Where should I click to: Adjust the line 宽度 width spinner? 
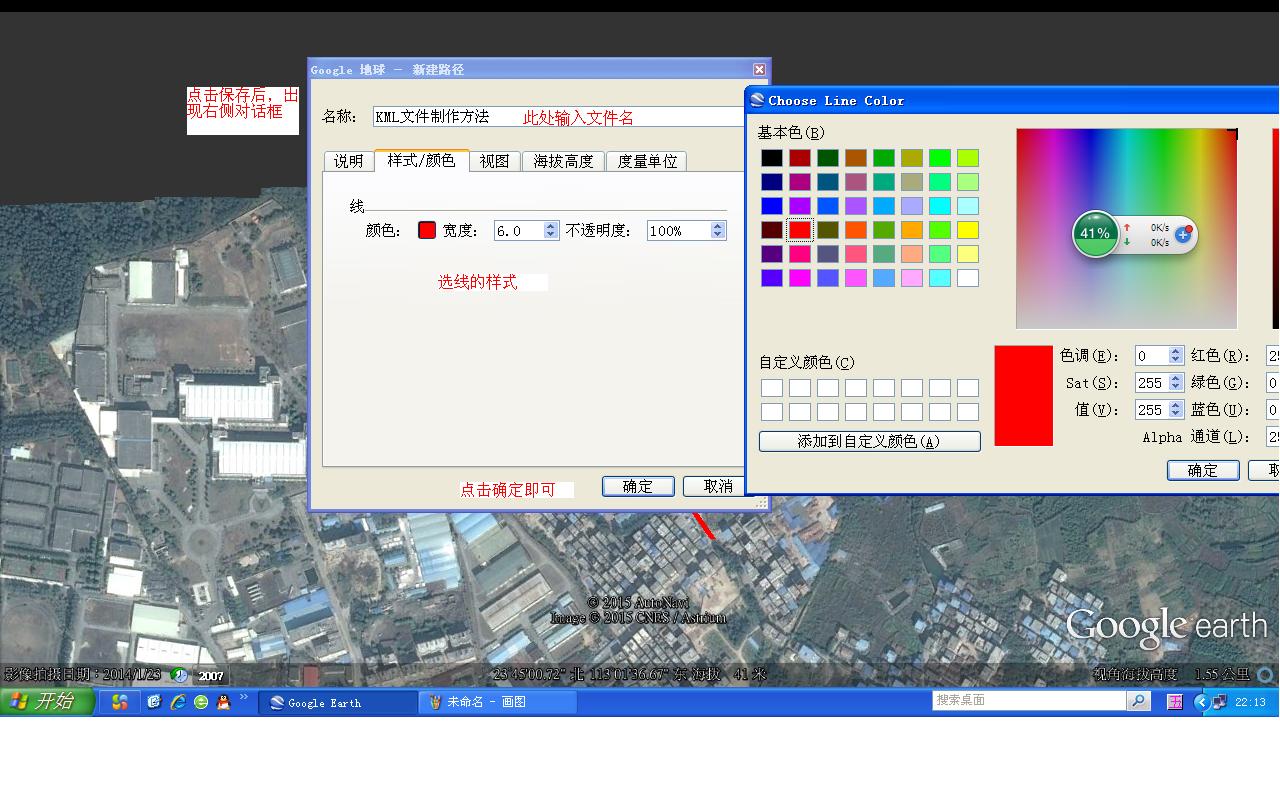(550, 230)
